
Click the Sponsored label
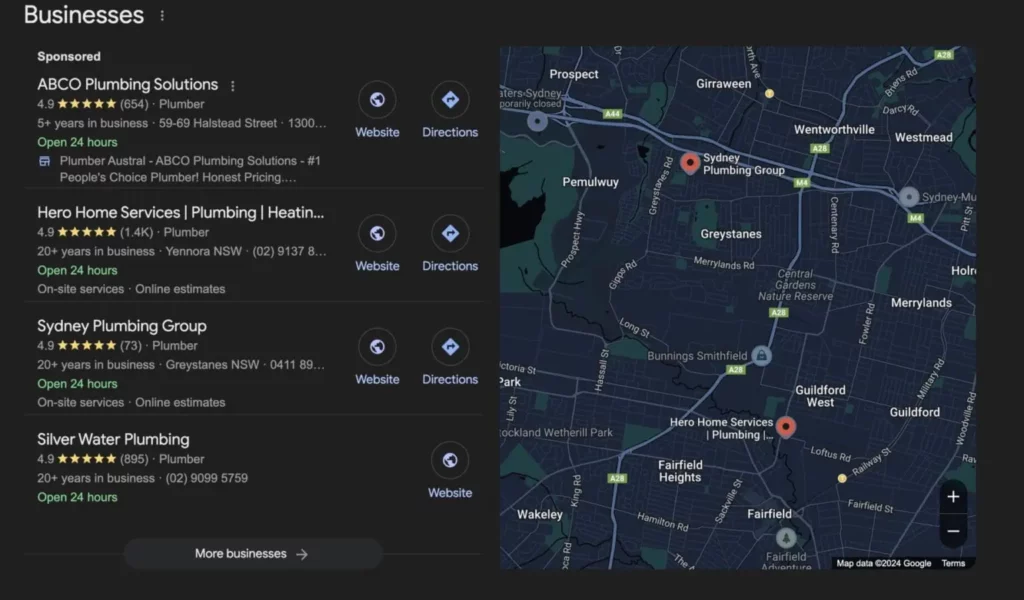coord(69,56)
